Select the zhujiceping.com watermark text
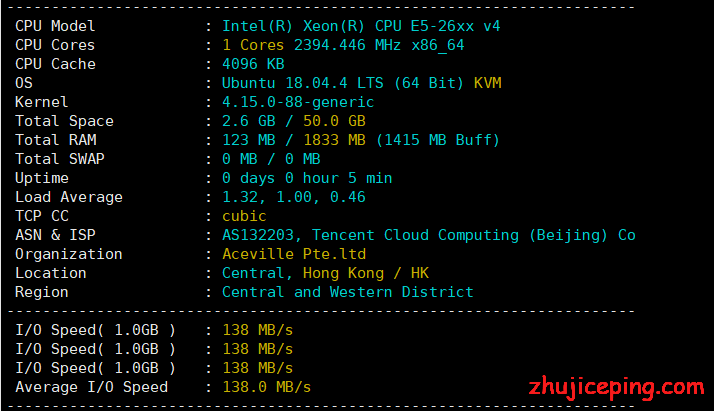Viewport: 714px width, 411px height. [617, 388]
